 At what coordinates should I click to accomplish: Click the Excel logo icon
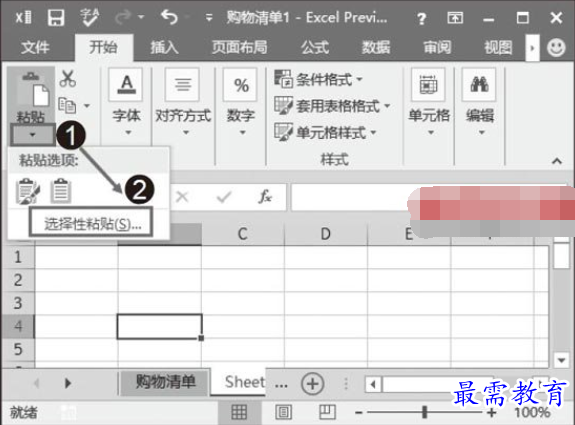tap(23, 17)
